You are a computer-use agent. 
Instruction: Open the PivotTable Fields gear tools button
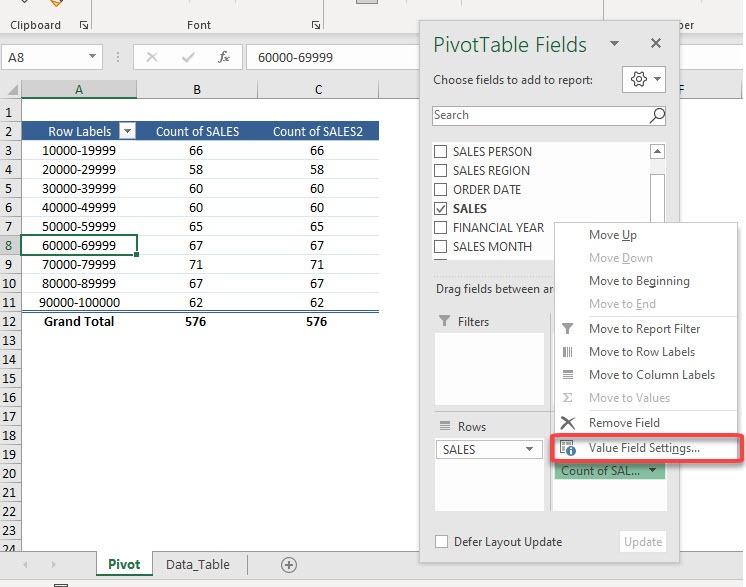[x=644, y=79]
